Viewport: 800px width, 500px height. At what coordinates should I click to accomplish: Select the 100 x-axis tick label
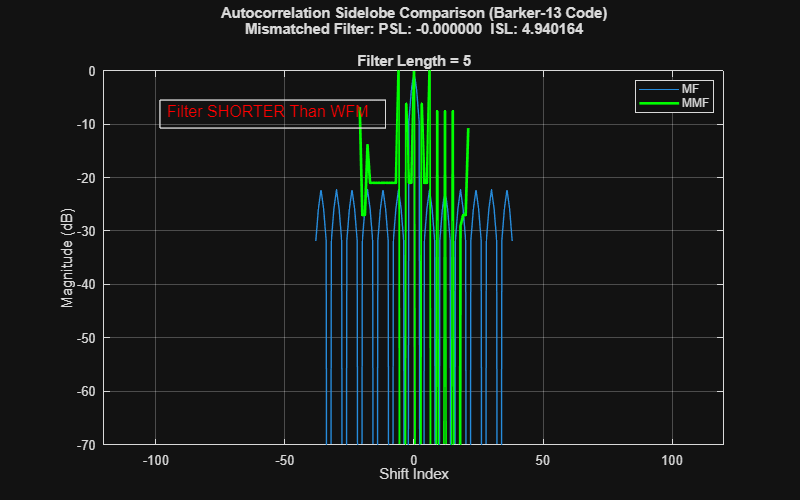pos(672,460)
